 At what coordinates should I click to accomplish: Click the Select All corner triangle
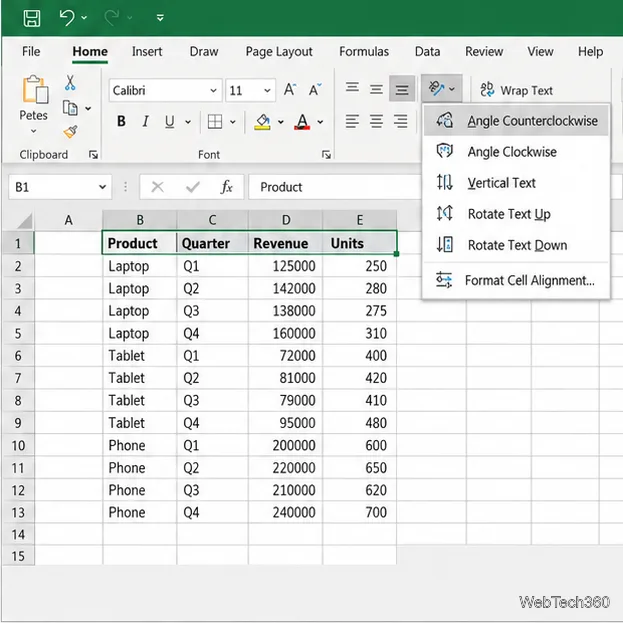25,221
